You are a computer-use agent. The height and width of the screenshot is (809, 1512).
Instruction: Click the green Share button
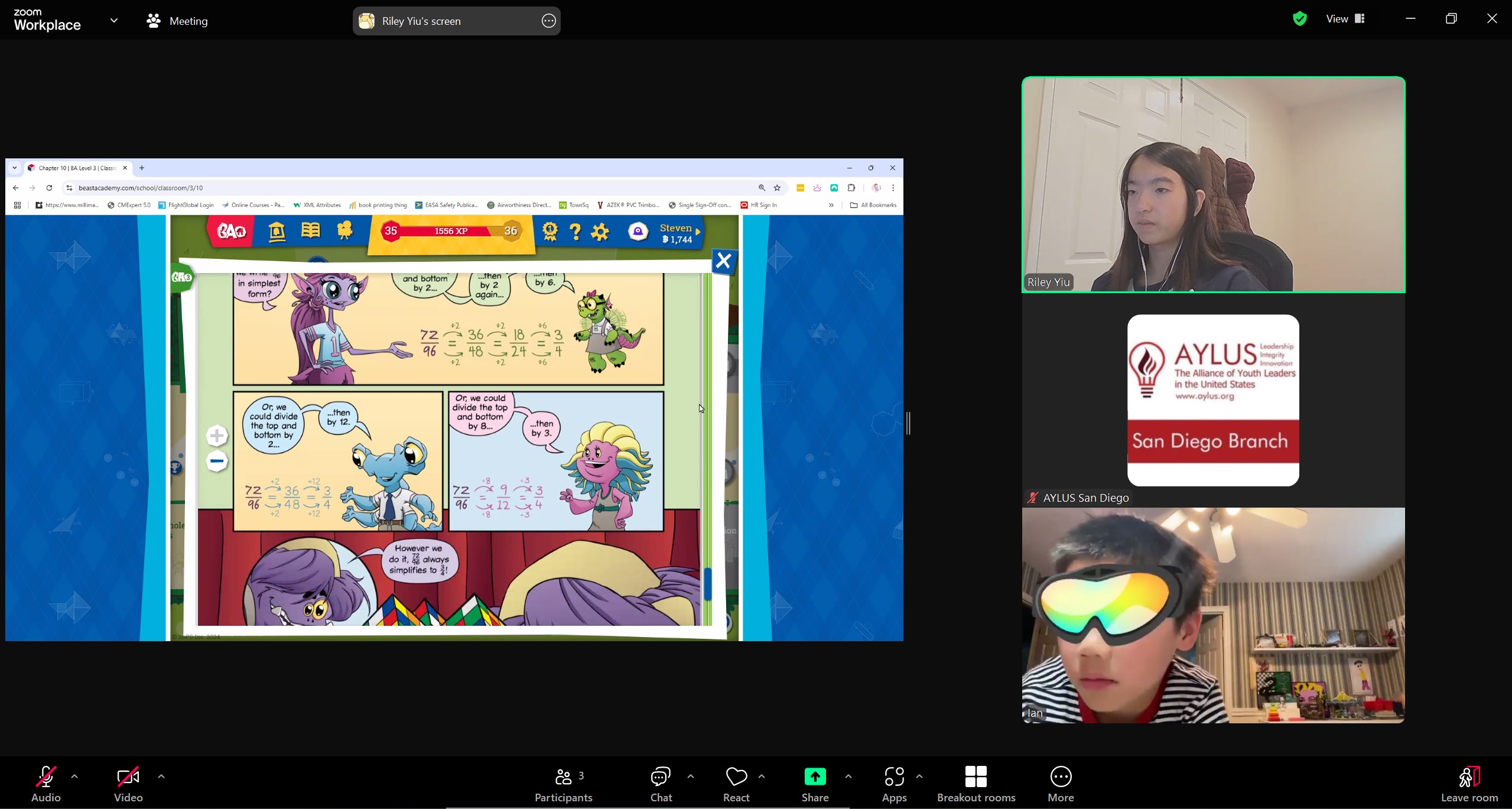pyautogui.click(x=815, y=784)
